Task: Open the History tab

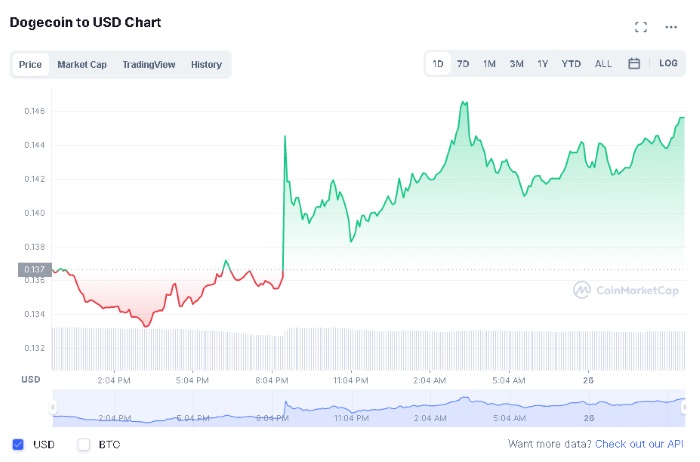Action: (206, 64)
